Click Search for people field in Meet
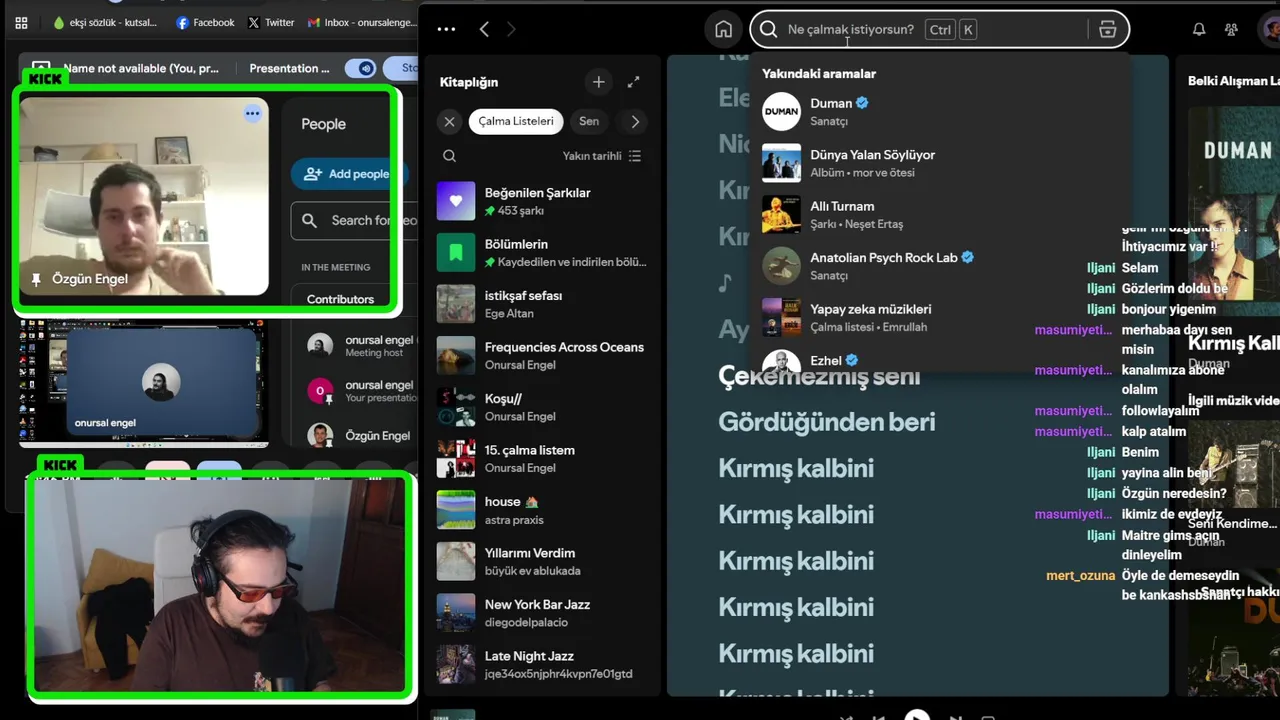Viewport: 1280px width, 720px height. click(355, 221)
